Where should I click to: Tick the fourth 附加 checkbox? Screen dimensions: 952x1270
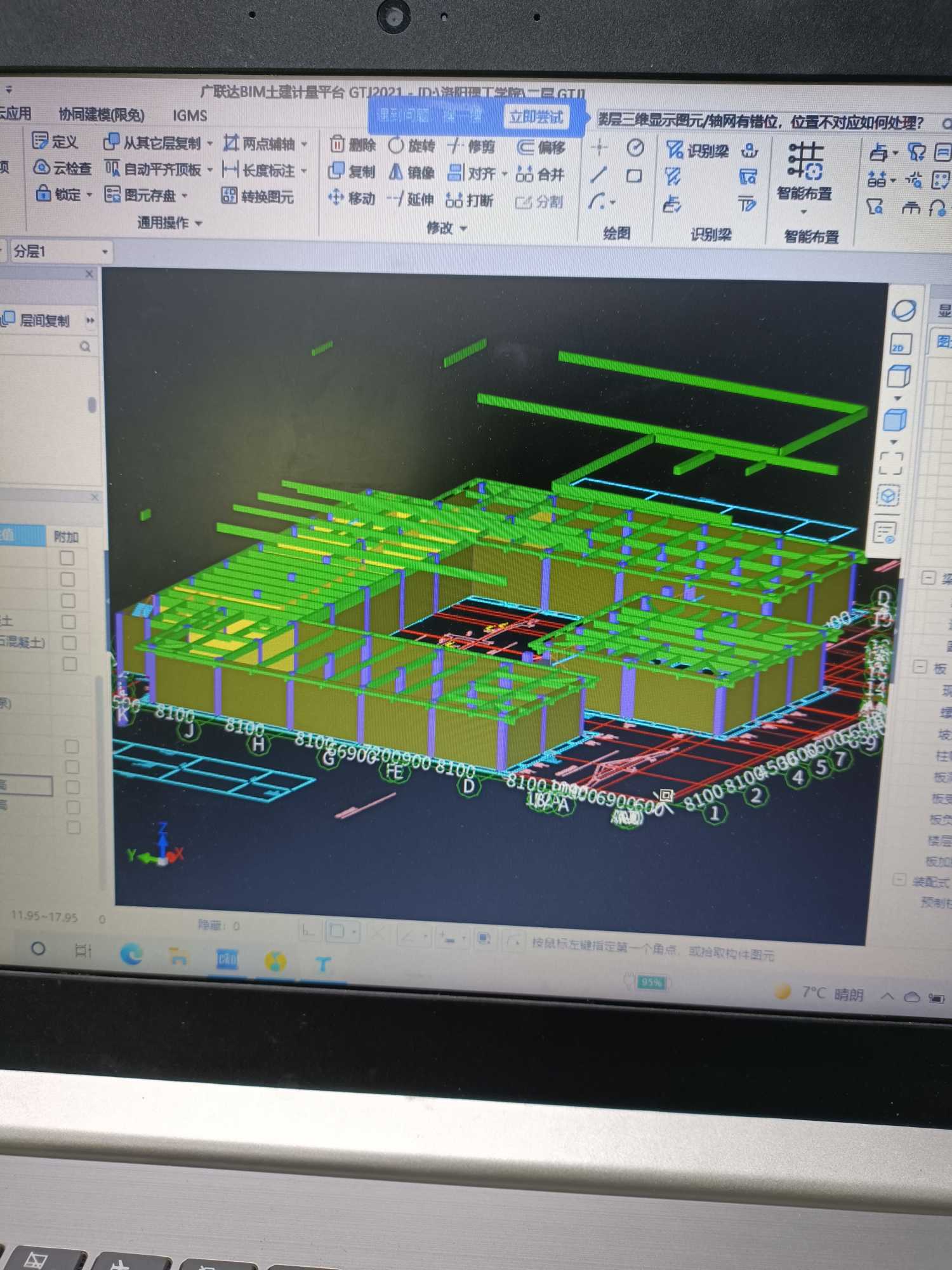tap(69, 622)
